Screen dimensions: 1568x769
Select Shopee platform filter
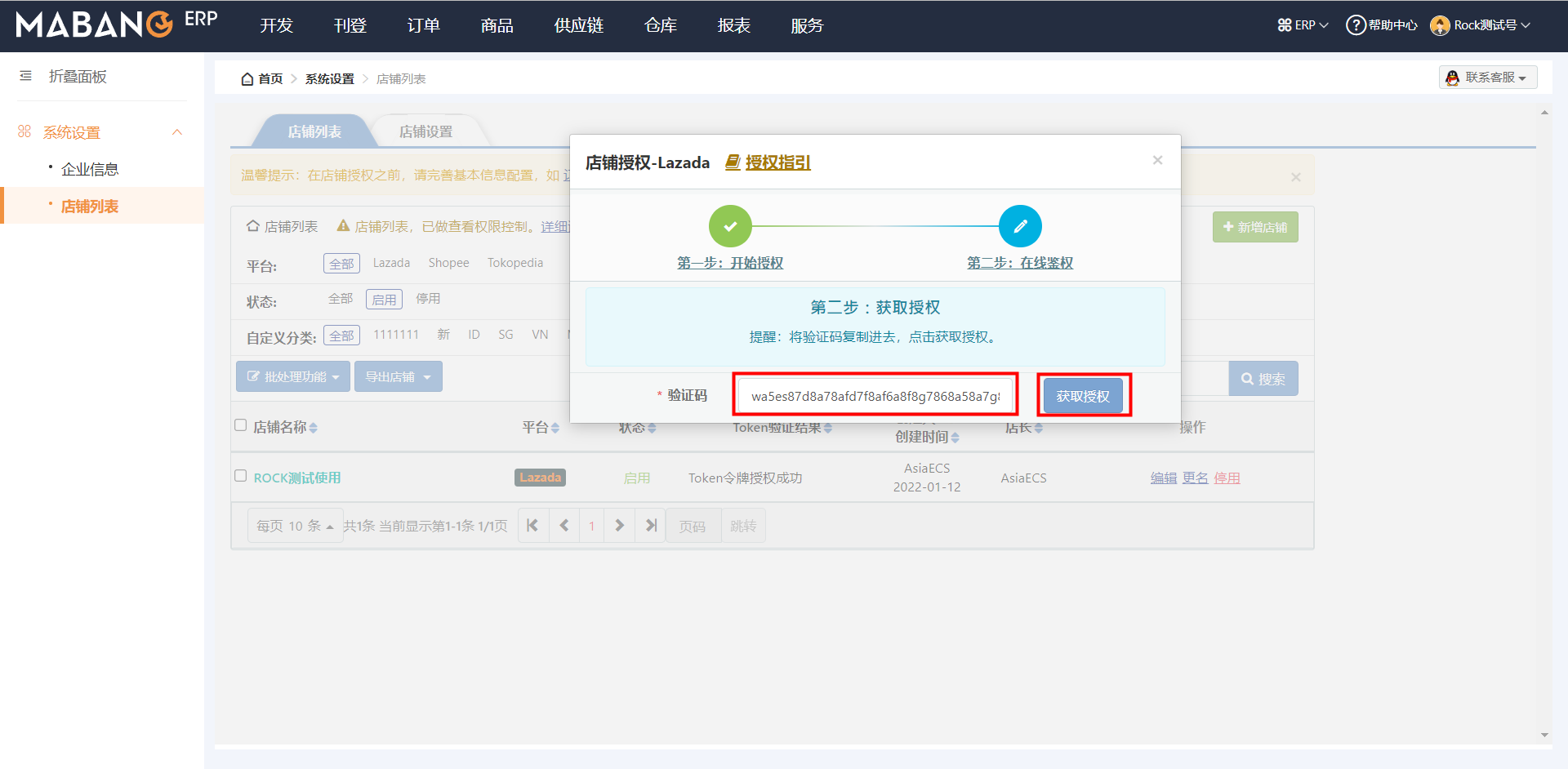click(448, 263)
